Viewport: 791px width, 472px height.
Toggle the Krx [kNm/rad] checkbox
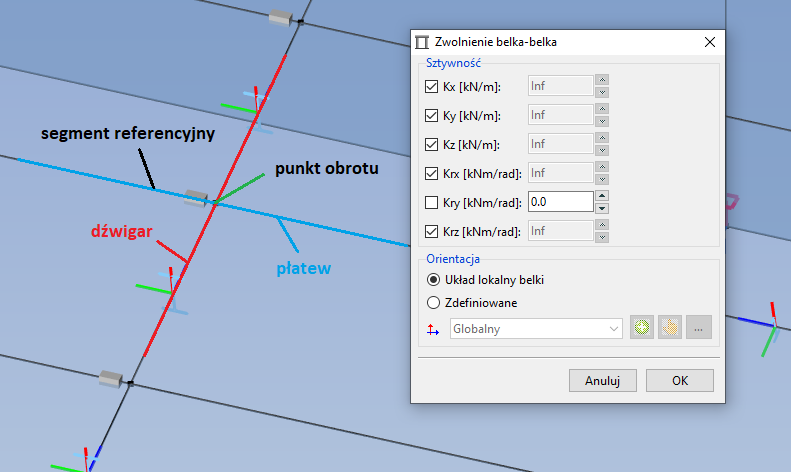431,173
